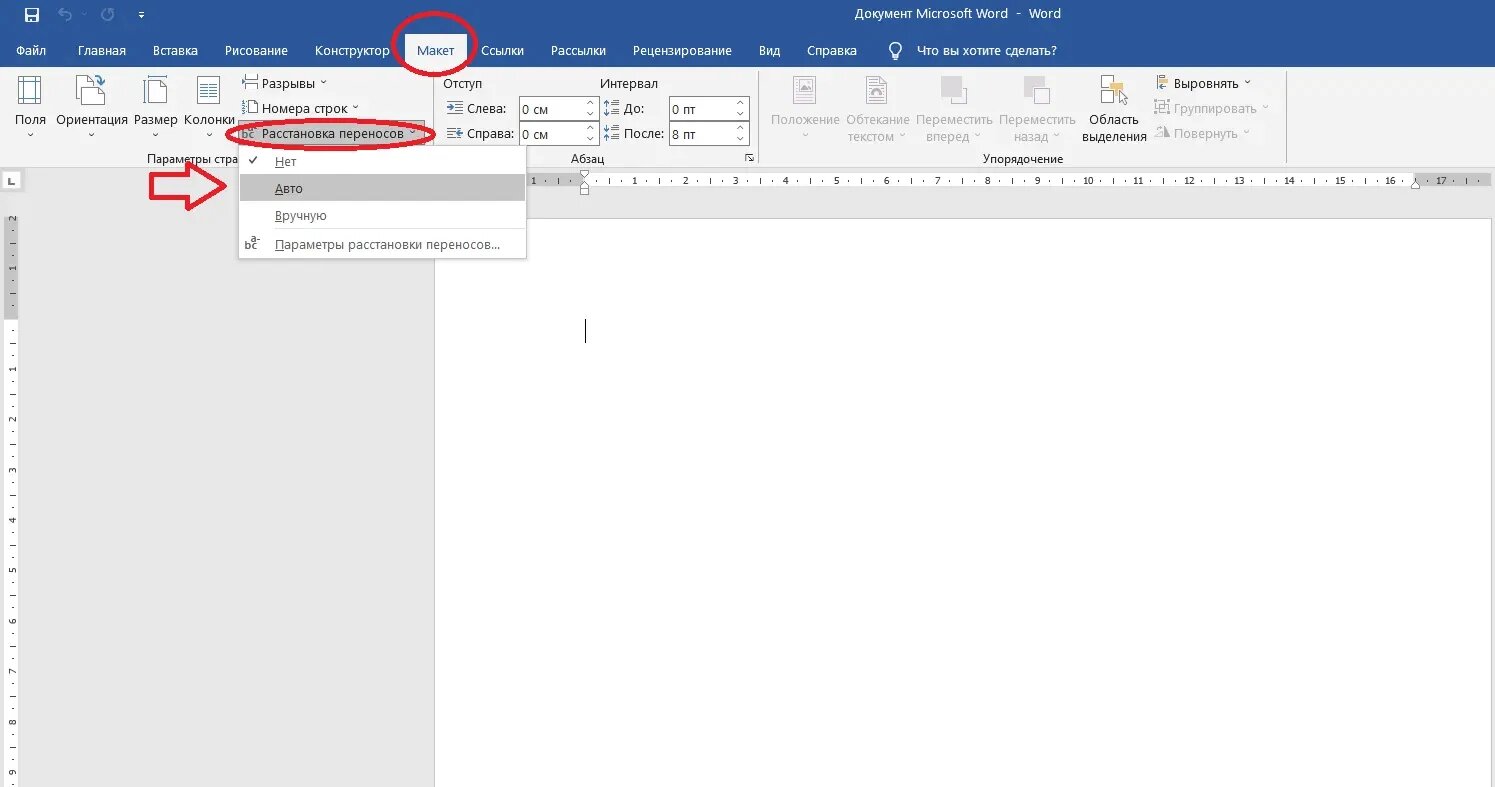This screenshot has height=787, width=1495.
Task: Switch to the Вставка tab
Action: [175, 50]
